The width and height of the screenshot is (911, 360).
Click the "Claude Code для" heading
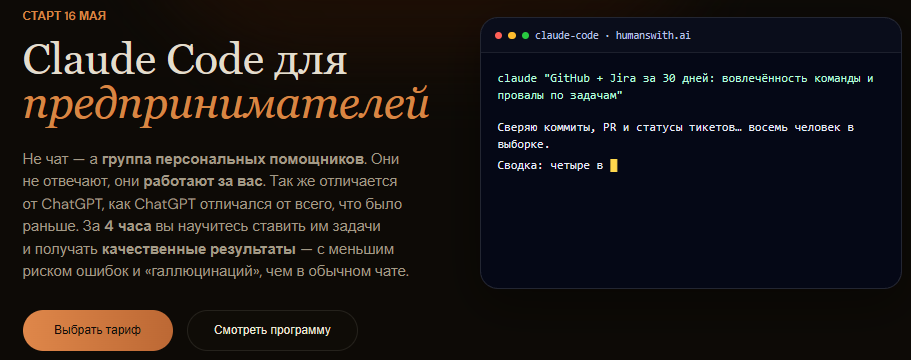click(x=185, y=60)
